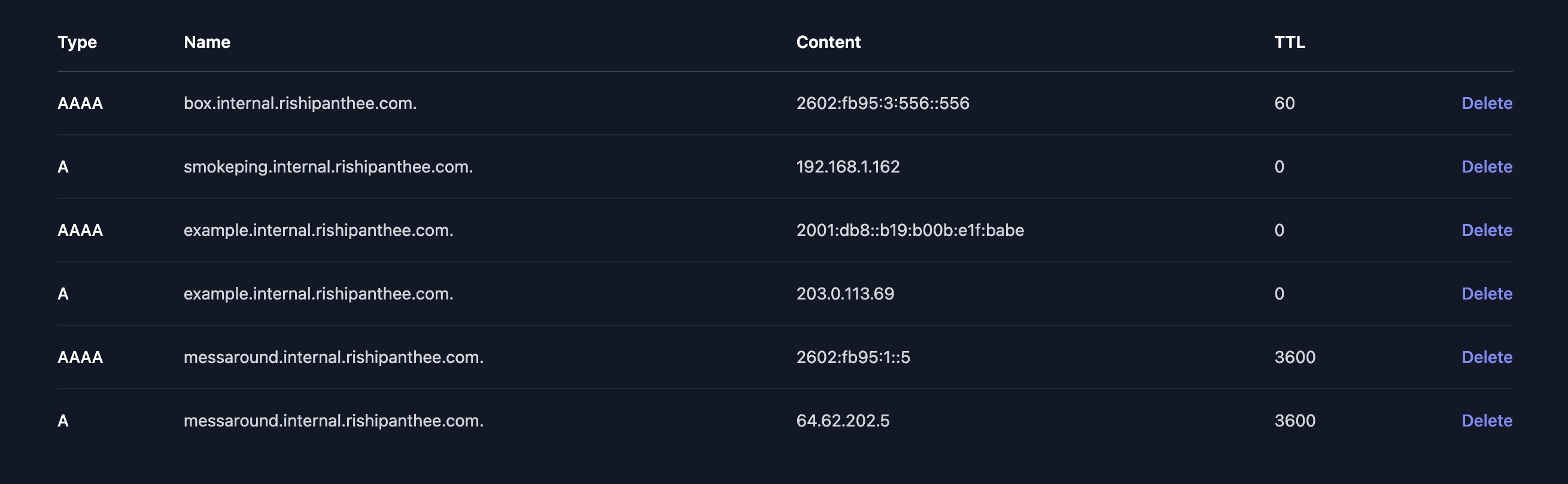
Task: Click the Type column header
Action: [77, 42]
